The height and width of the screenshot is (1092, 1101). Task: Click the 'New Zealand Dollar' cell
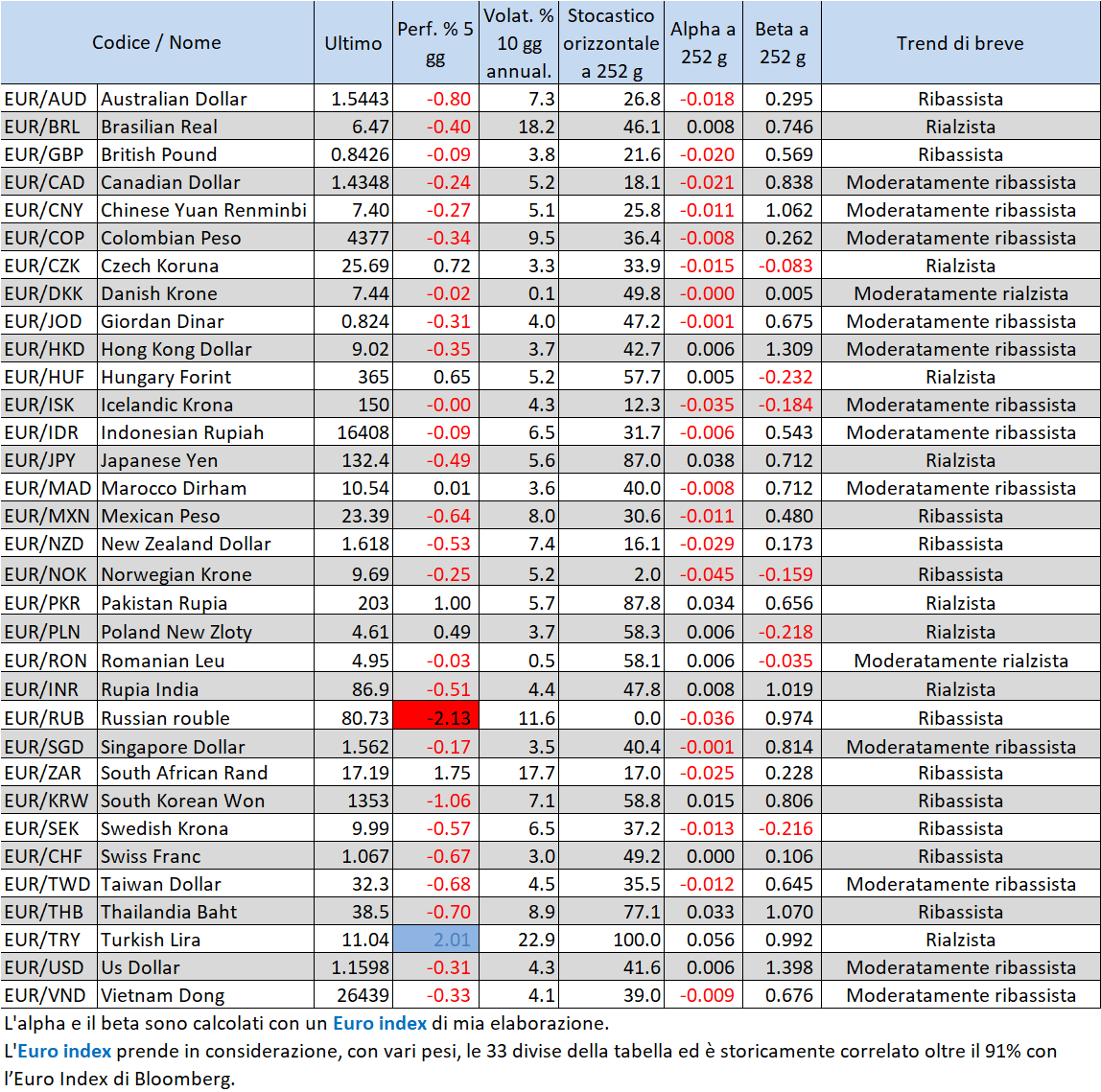[206, 544]
